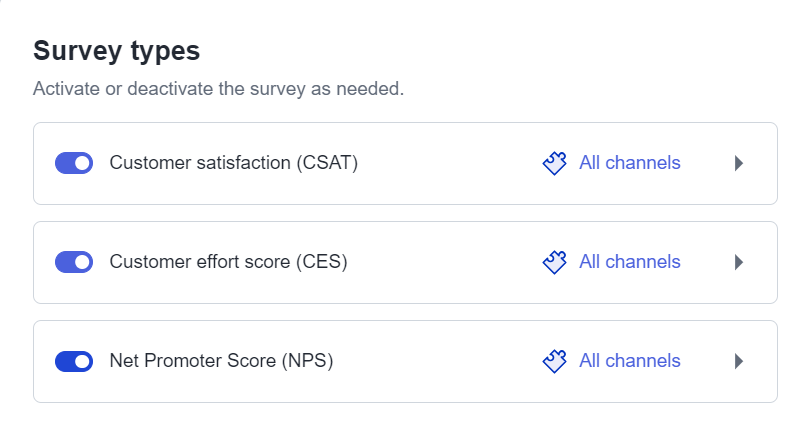The image size is (799, 423).
Task: Click empty space inside the CES card
Action: click(443, 262)
